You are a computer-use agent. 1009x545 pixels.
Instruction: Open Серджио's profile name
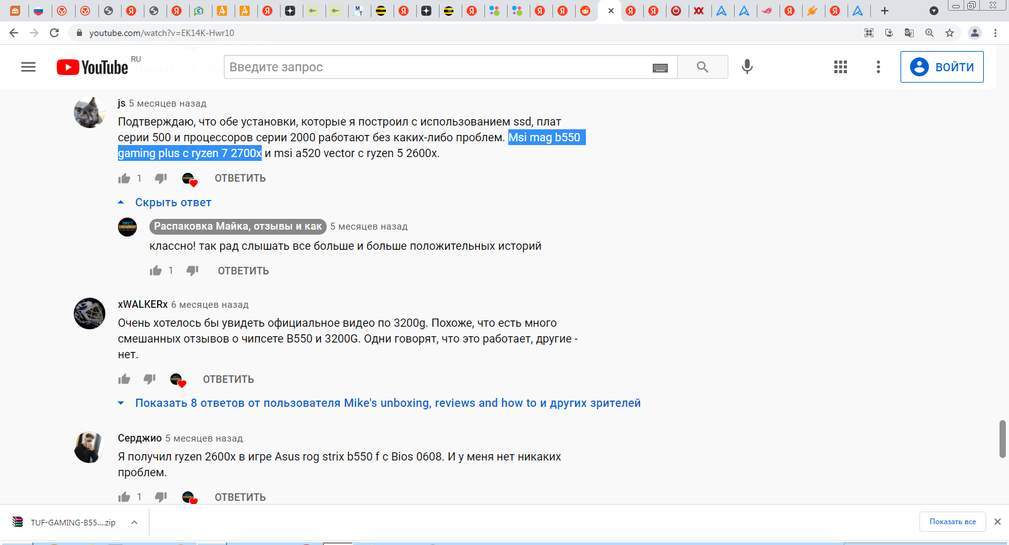point(139,438)
